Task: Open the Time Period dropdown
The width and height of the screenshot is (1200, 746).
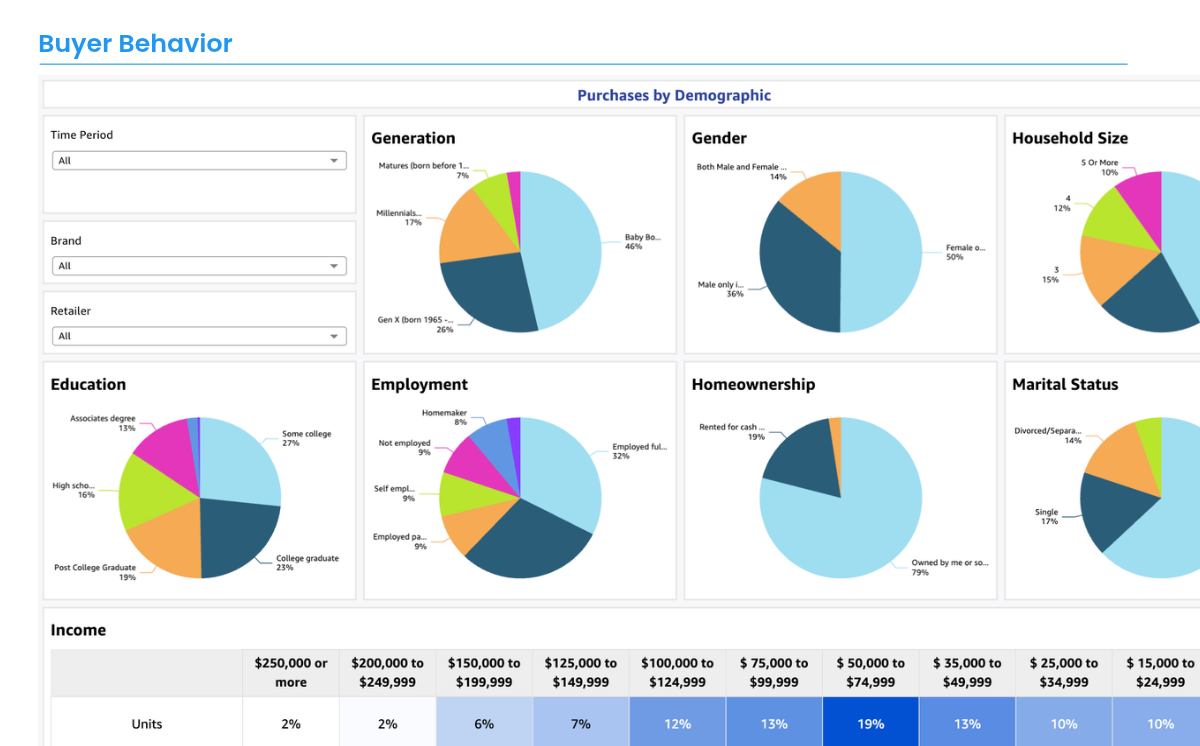Action: 198,160
